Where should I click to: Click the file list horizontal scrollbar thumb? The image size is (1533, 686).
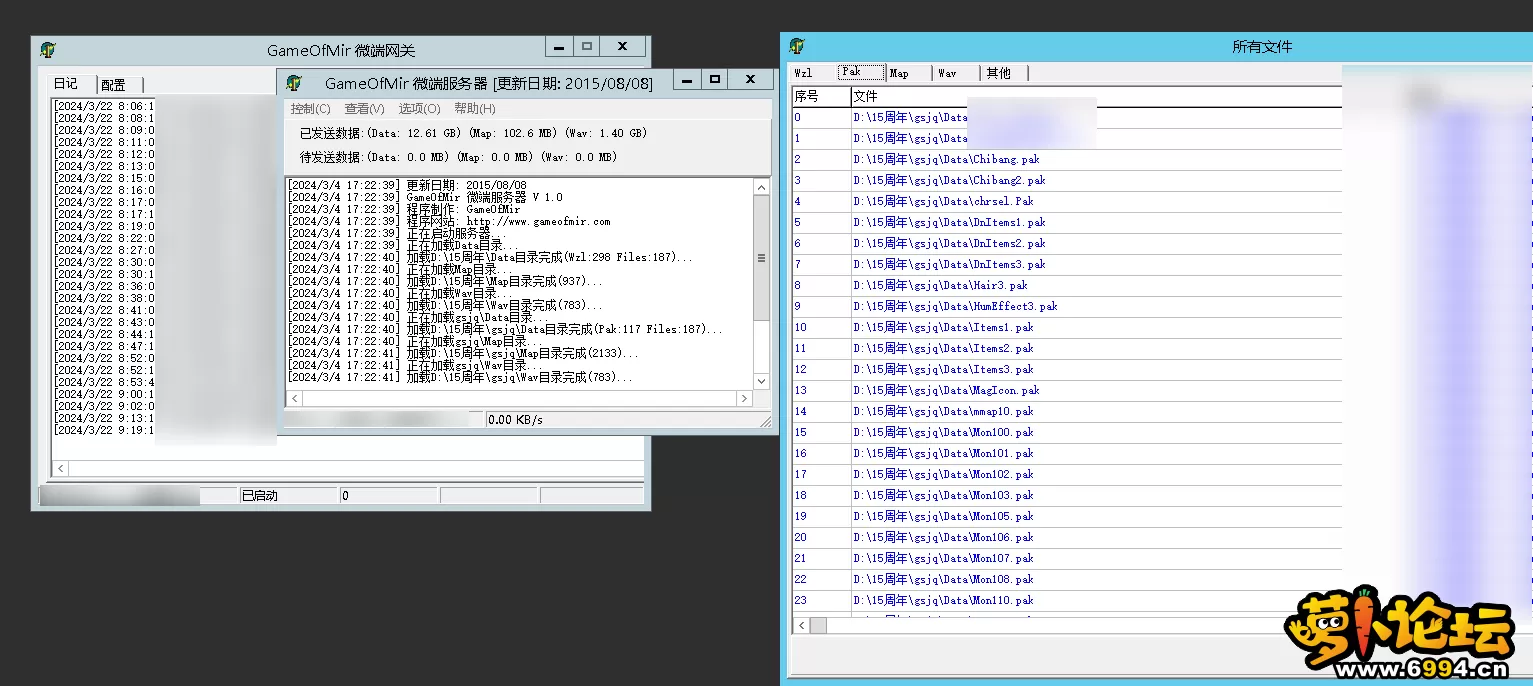click(818, 625)
